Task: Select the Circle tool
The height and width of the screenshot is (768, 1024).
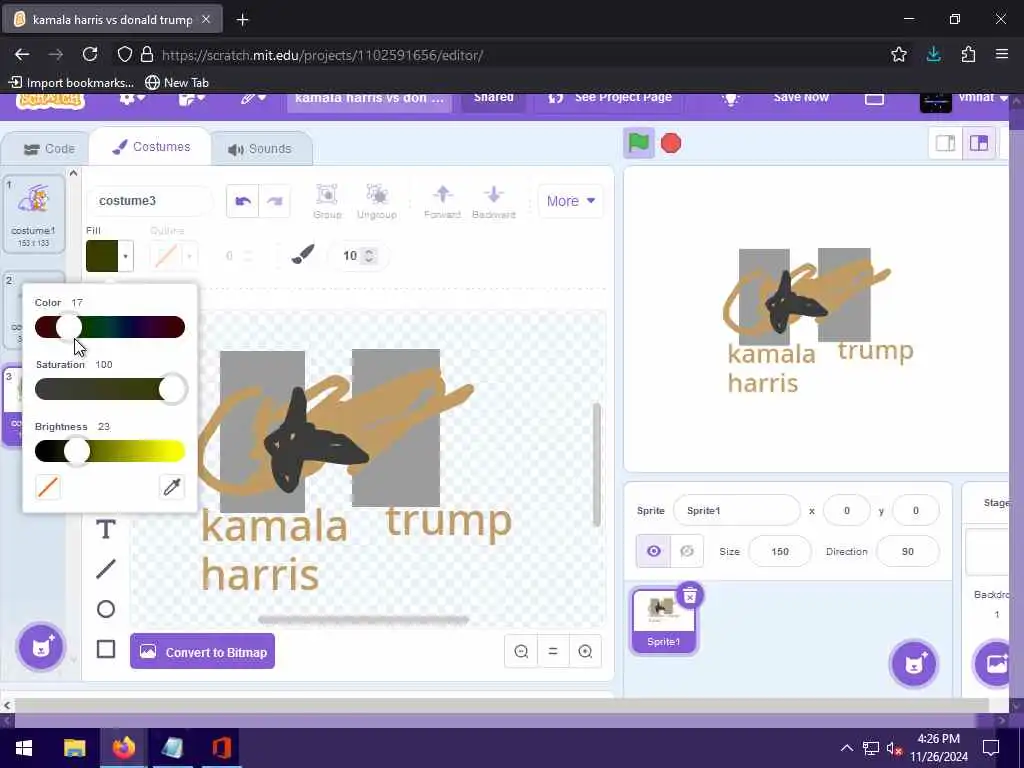Action: click(106, 609)
